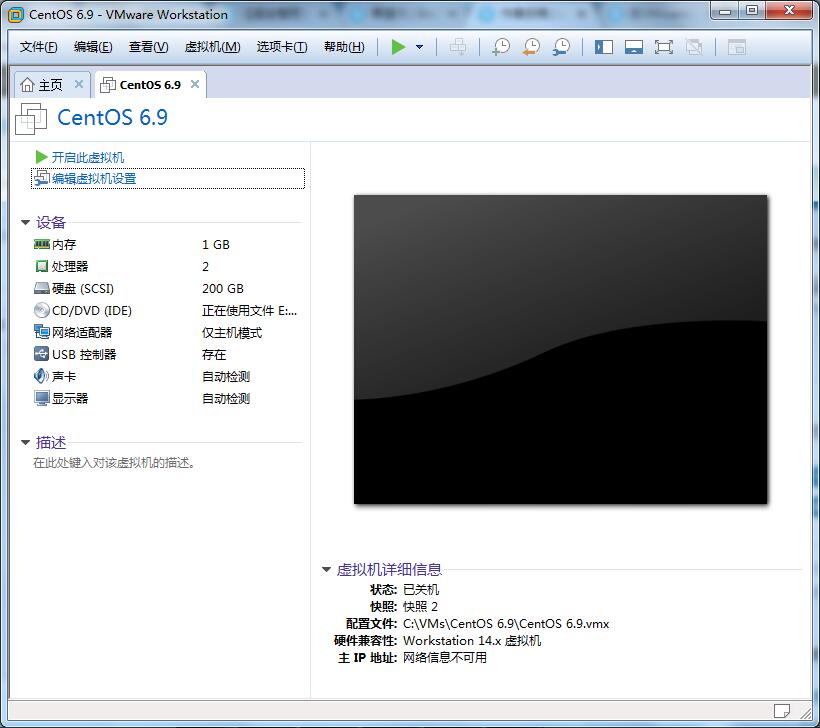Select the 网络适配器 device row
Image resolution: width=820 pixels, height=728 pixels.
click(167, 333)
